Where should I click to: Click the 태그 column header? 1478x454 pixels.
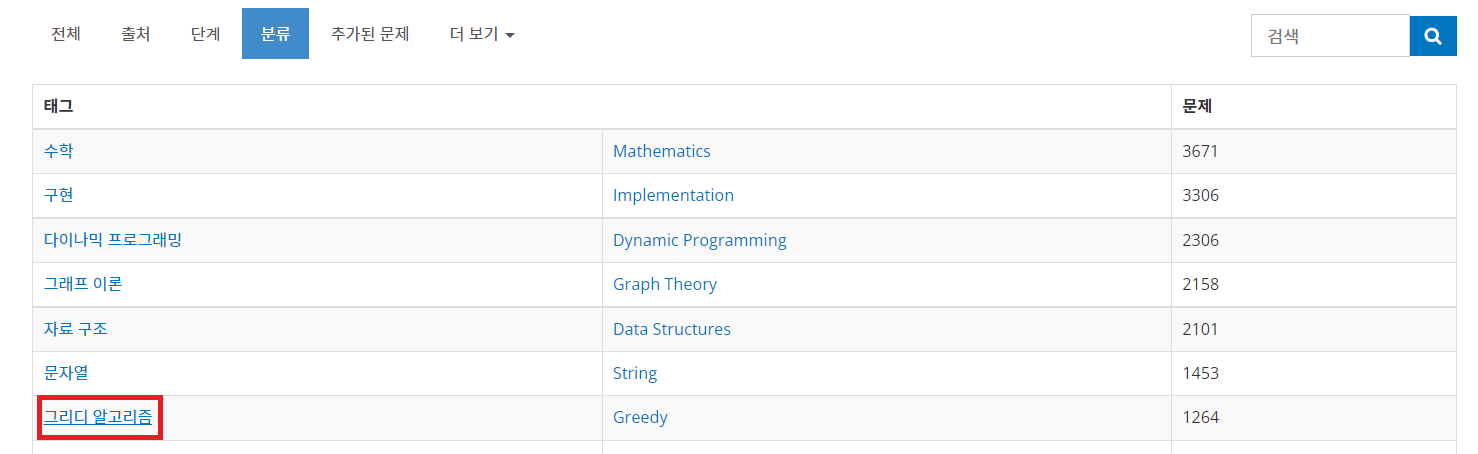(58, 106)
